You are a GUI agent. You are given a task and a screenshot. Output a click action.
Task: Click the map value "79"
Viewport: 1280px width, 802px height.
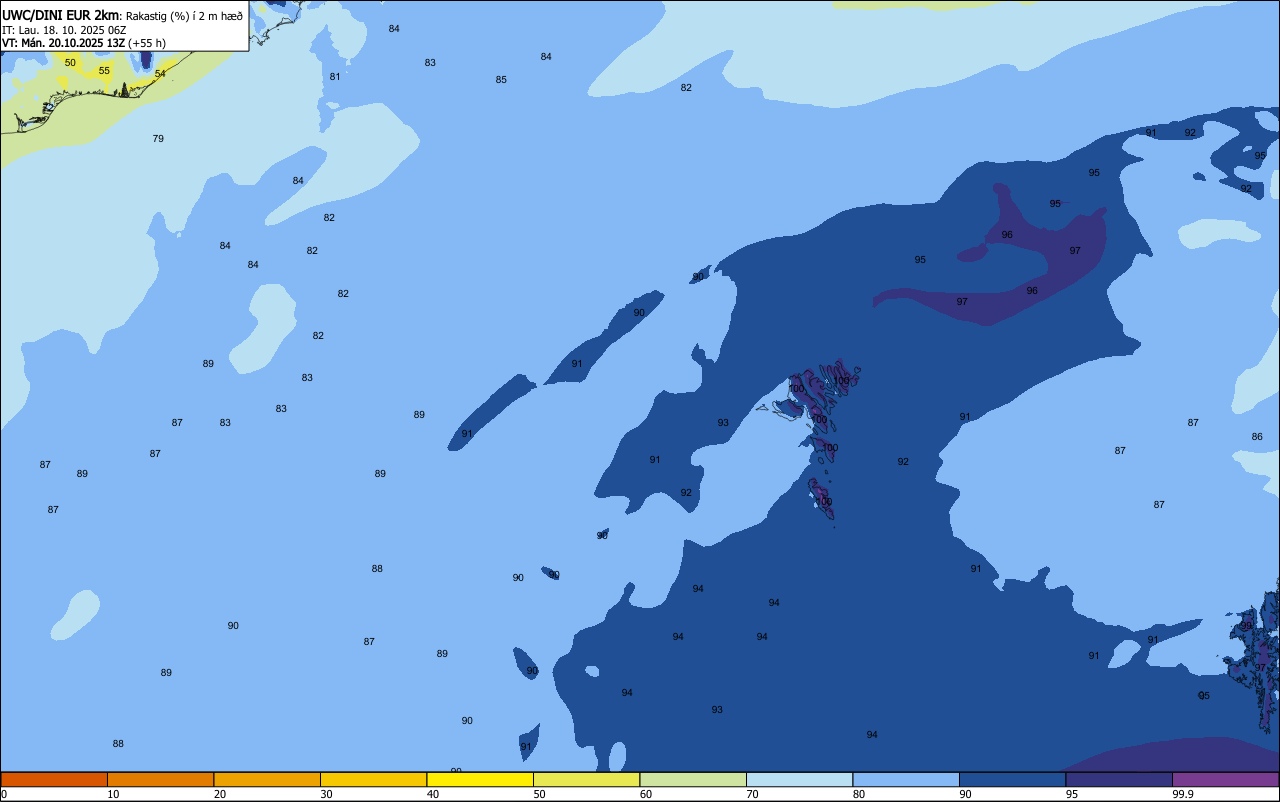point(158,138)
